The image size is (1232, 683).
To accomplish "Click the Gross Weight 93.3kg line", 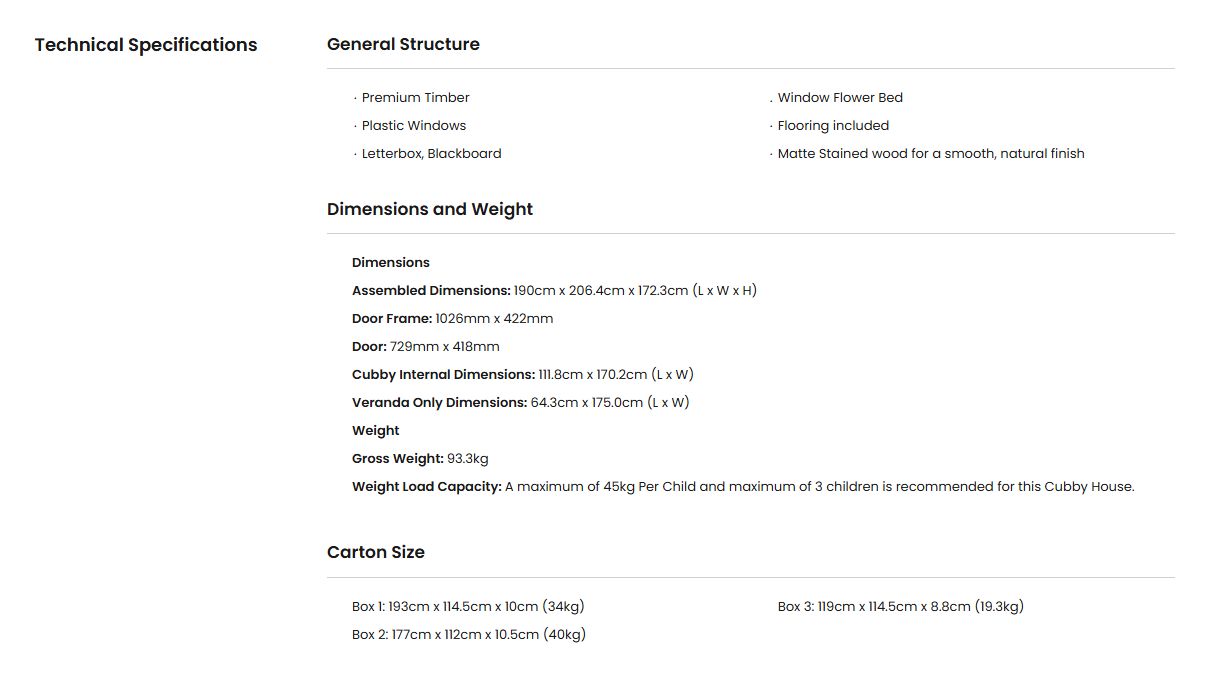I will 420,459.
